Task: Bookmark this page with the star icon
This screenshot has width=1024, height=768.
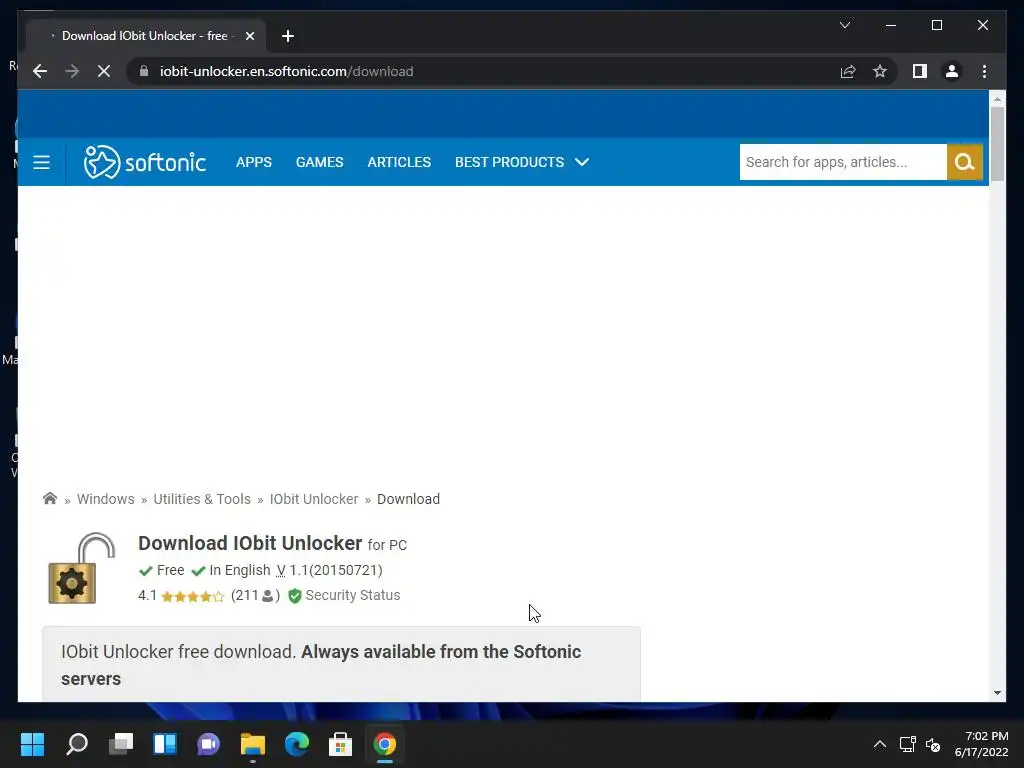Action: [880, 71]
